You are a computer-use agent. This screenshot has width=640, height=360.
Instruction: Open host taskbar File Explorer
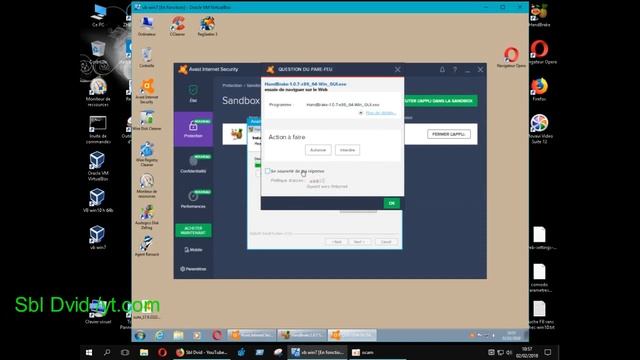coord(144,352)
